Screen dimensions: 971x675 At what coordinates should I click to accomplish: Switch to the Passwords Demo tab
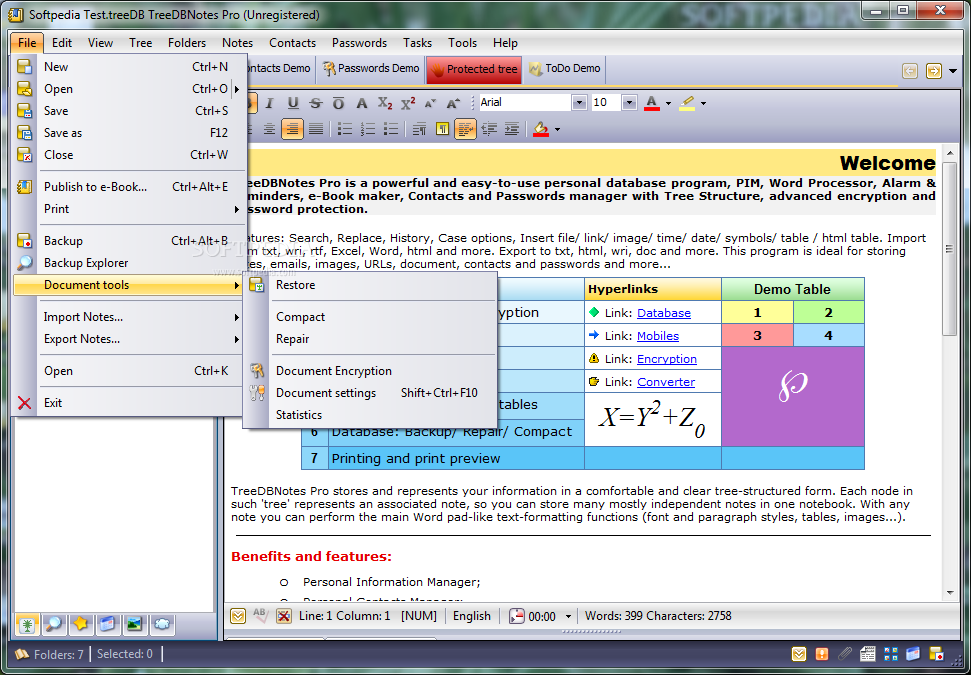pyautogui.click(x=370, y=69)
